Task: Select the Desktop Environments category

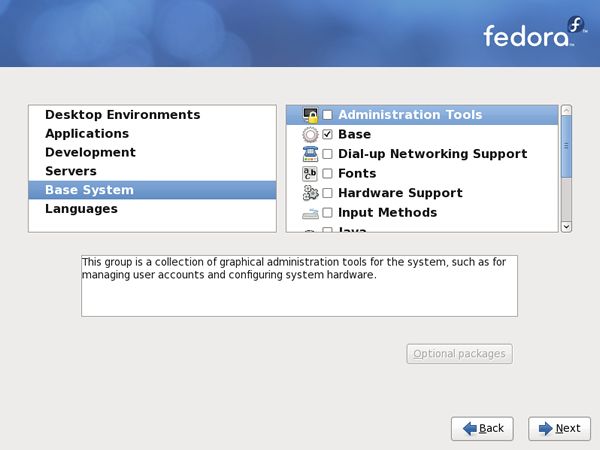Action: coord(152,115)
